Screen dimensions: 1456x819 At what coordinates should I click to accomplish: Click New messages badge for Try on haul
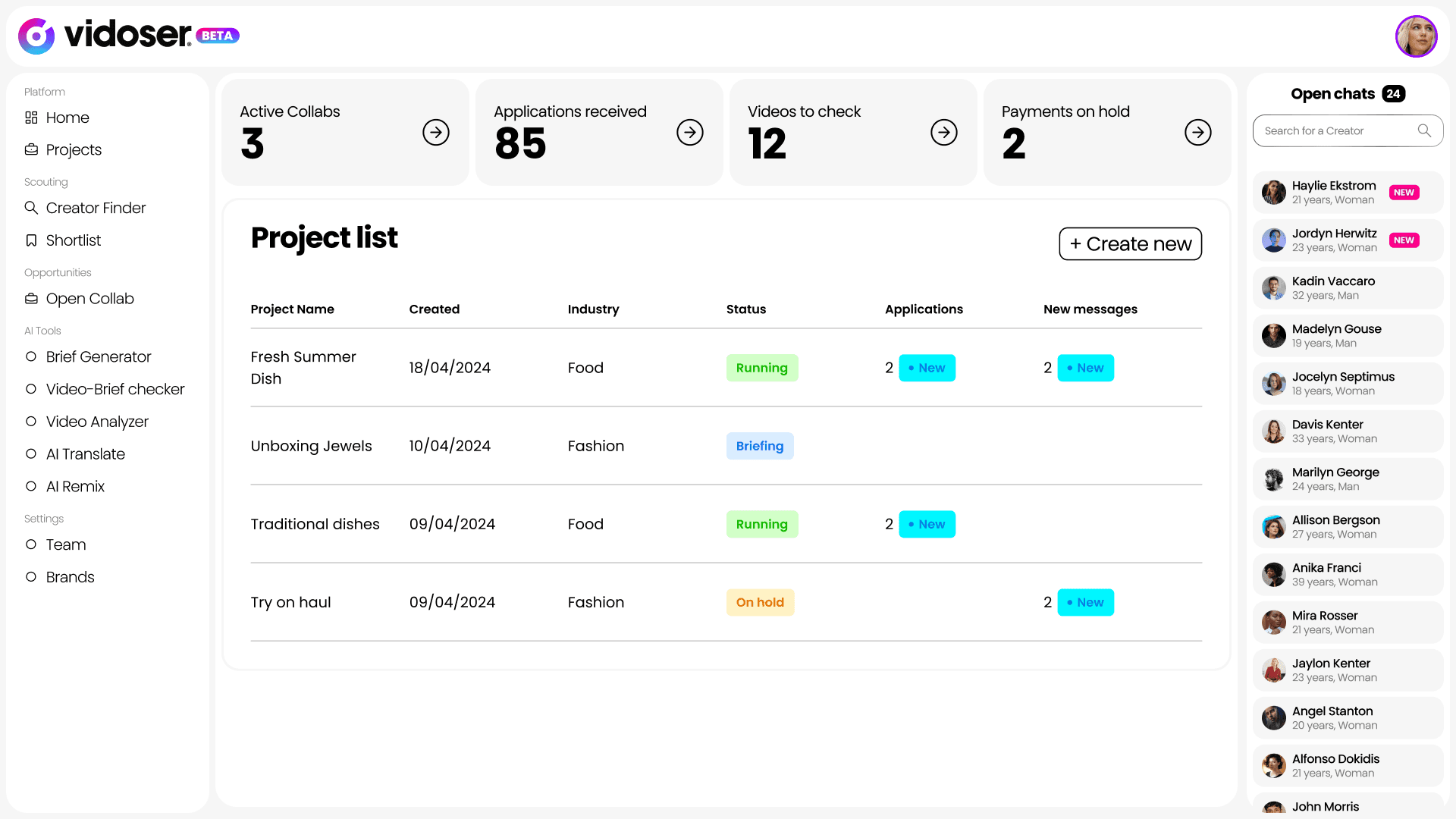[x=1085, y=602]
